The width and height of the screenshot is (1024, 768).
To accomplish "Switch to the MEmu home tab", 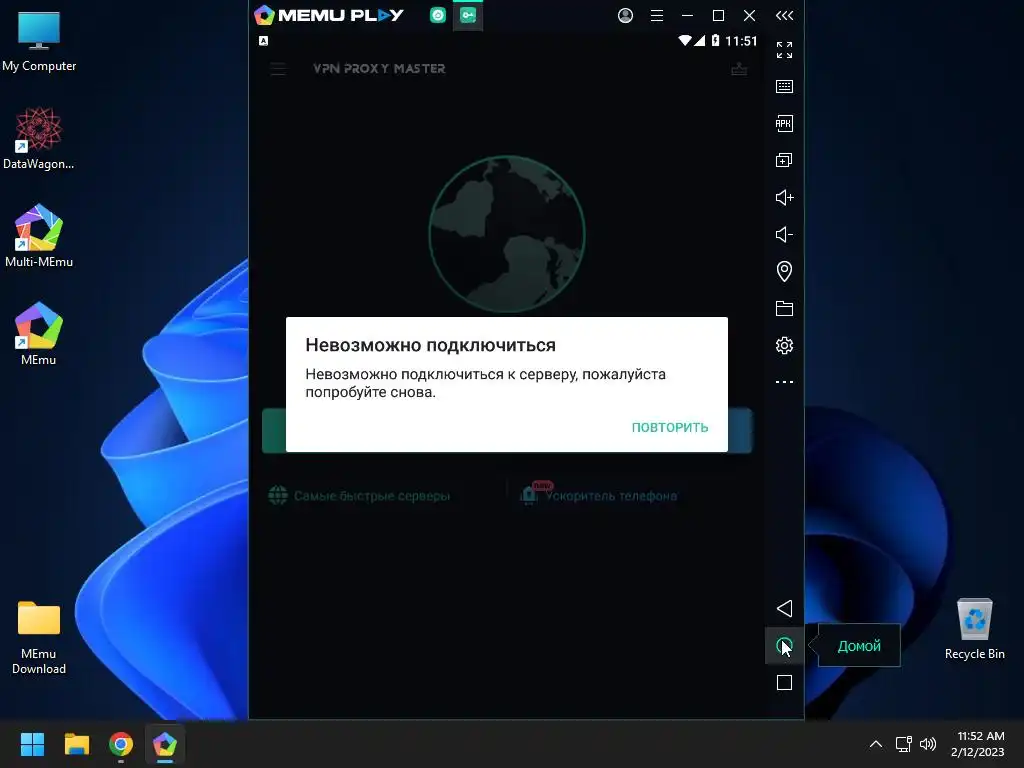I will [438, 15].
